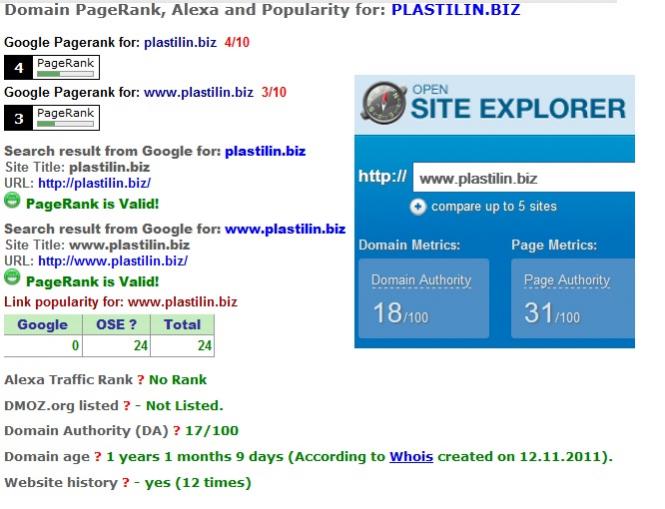
Task: Click the Total column header
Action: tap(182, 325)
